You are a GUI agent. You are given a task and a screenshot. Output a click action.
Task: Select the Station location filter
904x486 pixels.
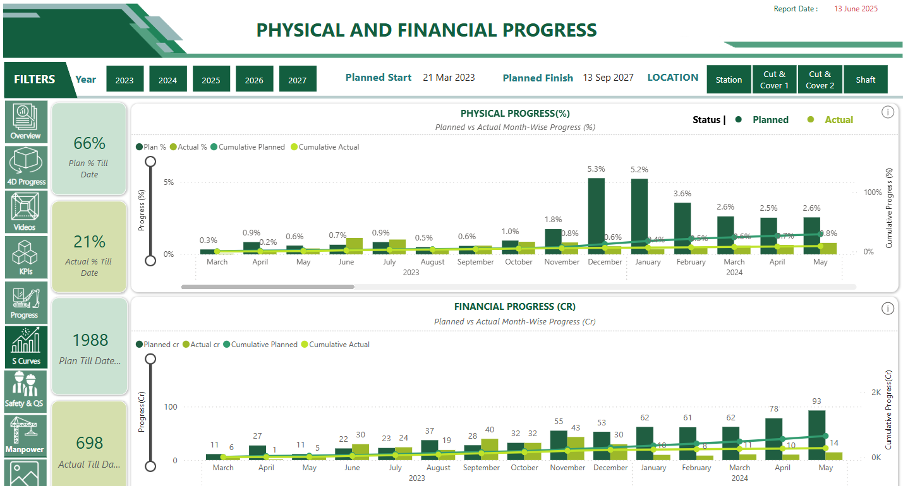pyautogui.click(x=729, y=79)
